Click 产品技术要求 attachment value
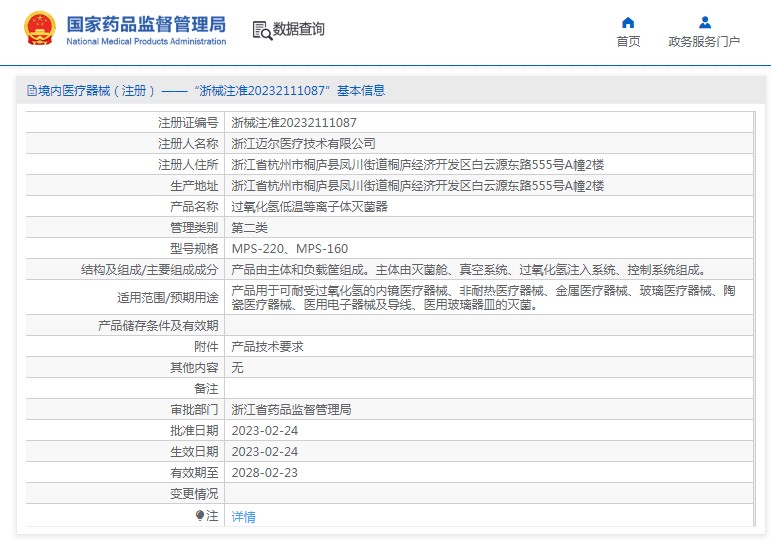771x545 pixels. (x=267, y=347)
